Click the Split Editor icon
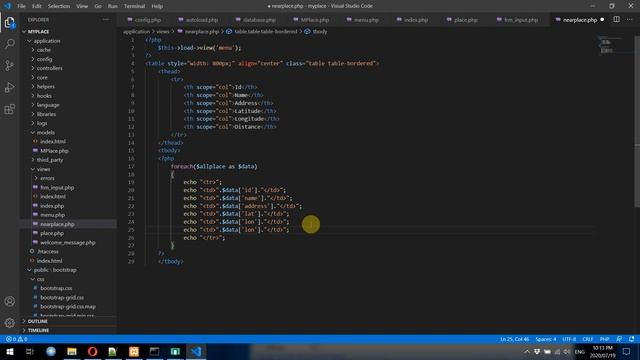Image resolution: width=640 pixels, height=360 pixels. point(616,20)
